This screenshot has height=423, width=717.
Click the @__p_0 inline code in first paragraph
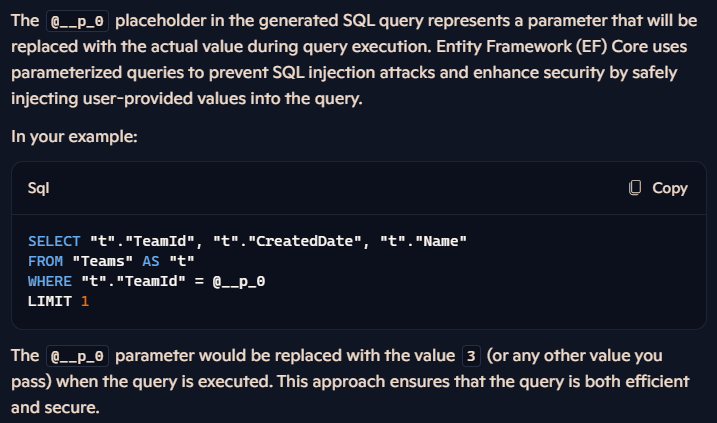(77, 21)
